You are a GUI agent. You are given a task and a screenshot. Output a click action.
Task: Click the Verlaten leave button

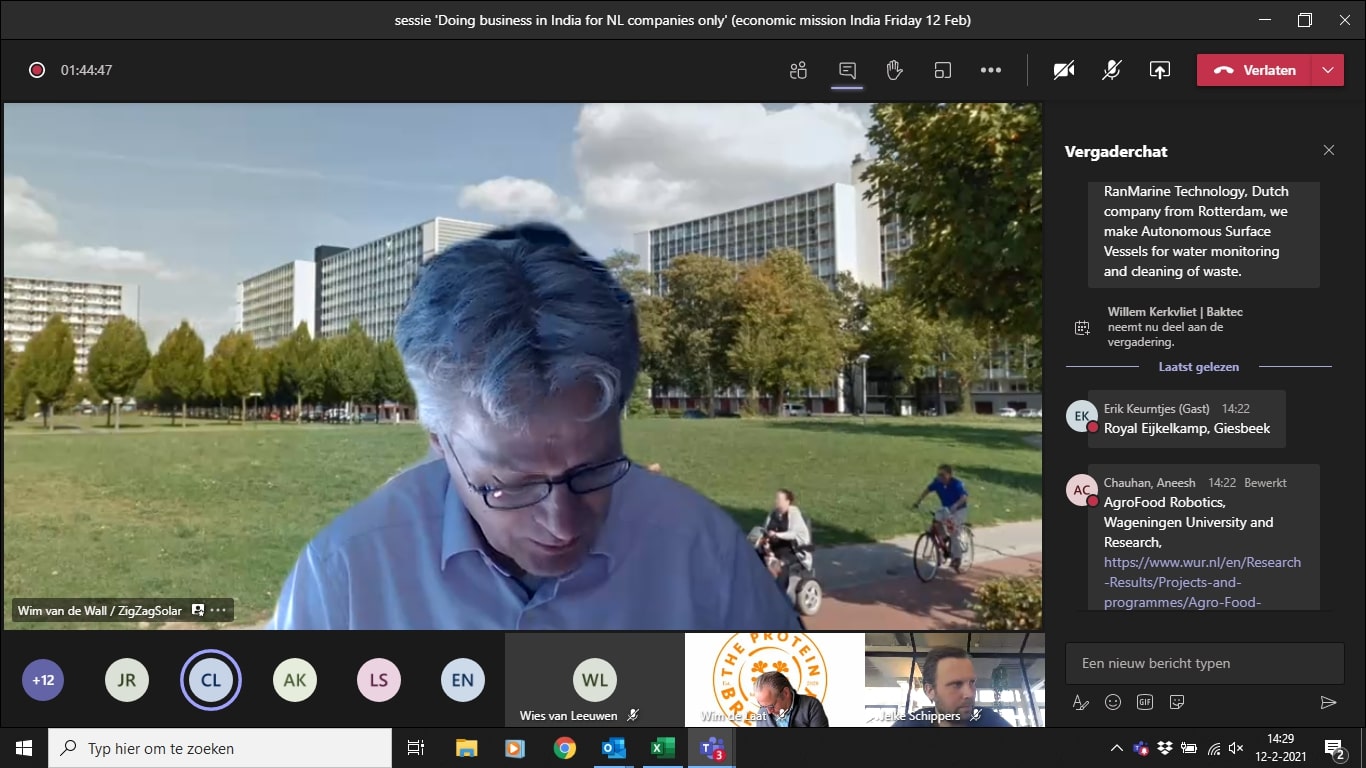1255,70
